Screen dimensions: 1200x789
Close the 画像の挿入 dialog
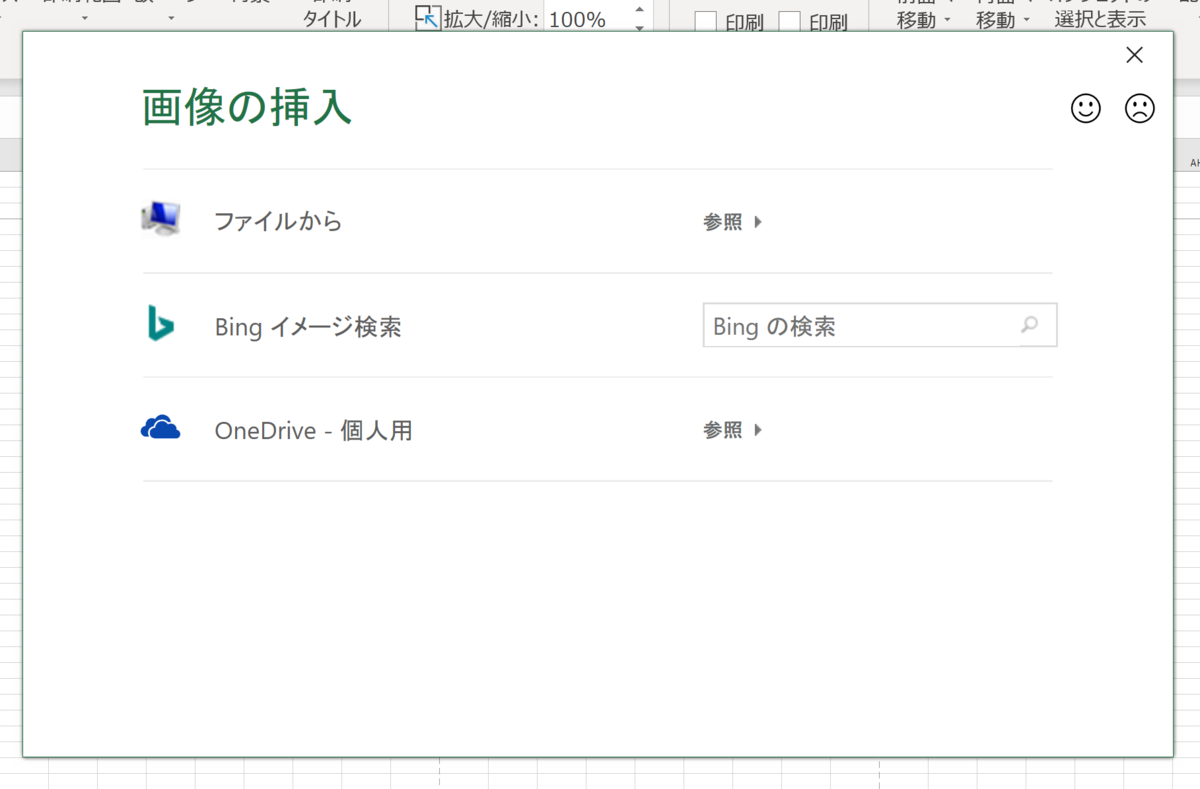click(x=1134, y=54)
